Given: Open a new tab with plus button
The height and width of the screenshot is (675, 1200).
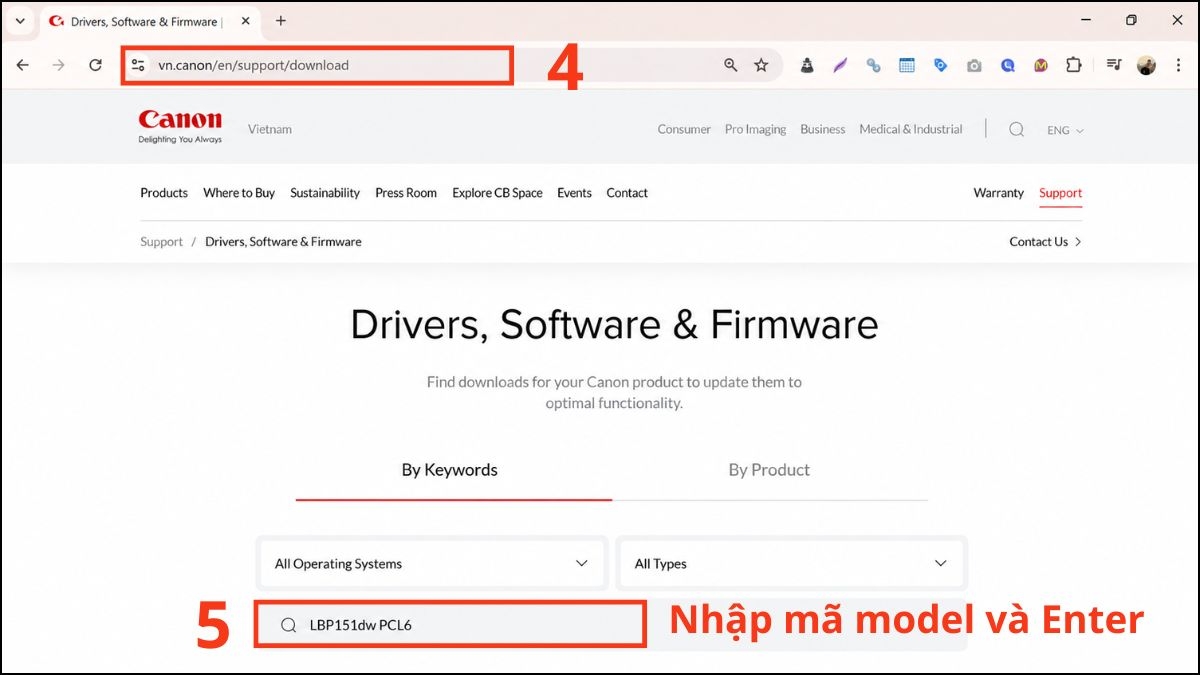Looking at the screenshot, I should pyautogui.click(x=281, y=21).
